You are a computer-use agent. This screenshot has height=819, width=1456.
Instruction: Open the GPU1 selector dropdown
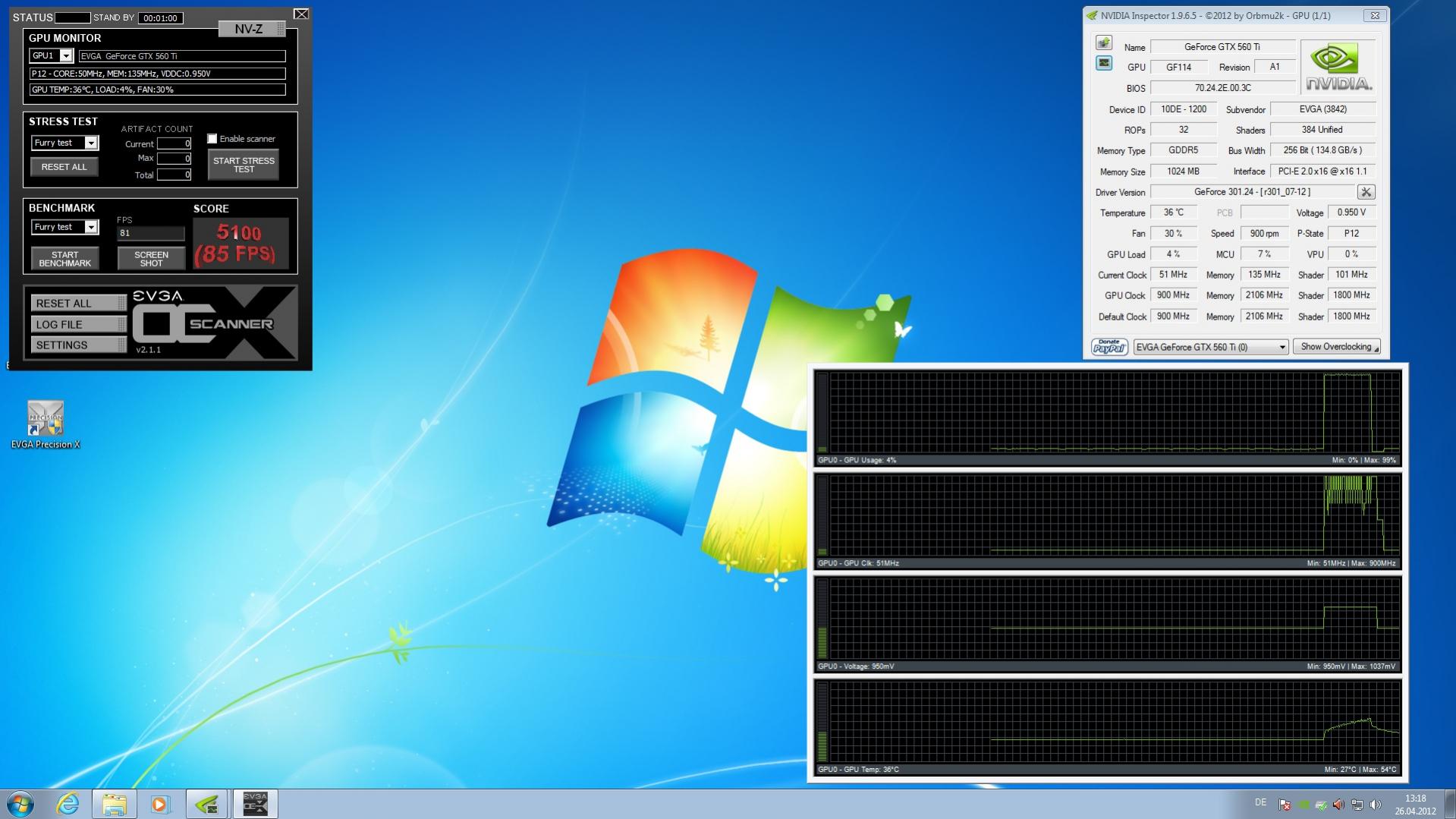(x=66, y=55)
